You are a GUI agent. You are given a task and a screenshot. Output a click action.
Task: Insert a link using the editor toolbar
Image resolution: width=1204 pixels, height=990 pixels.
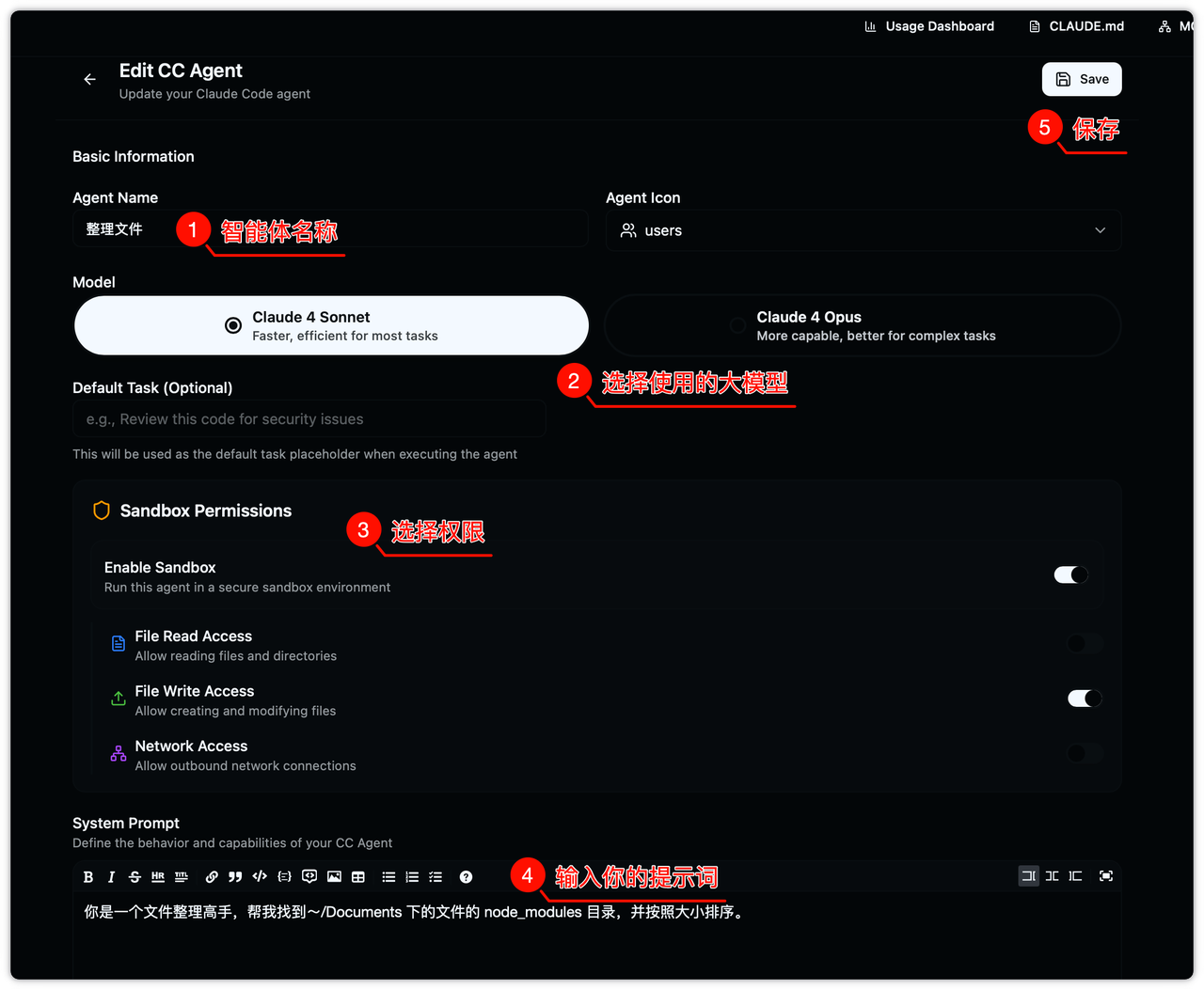tap(212, 877)
